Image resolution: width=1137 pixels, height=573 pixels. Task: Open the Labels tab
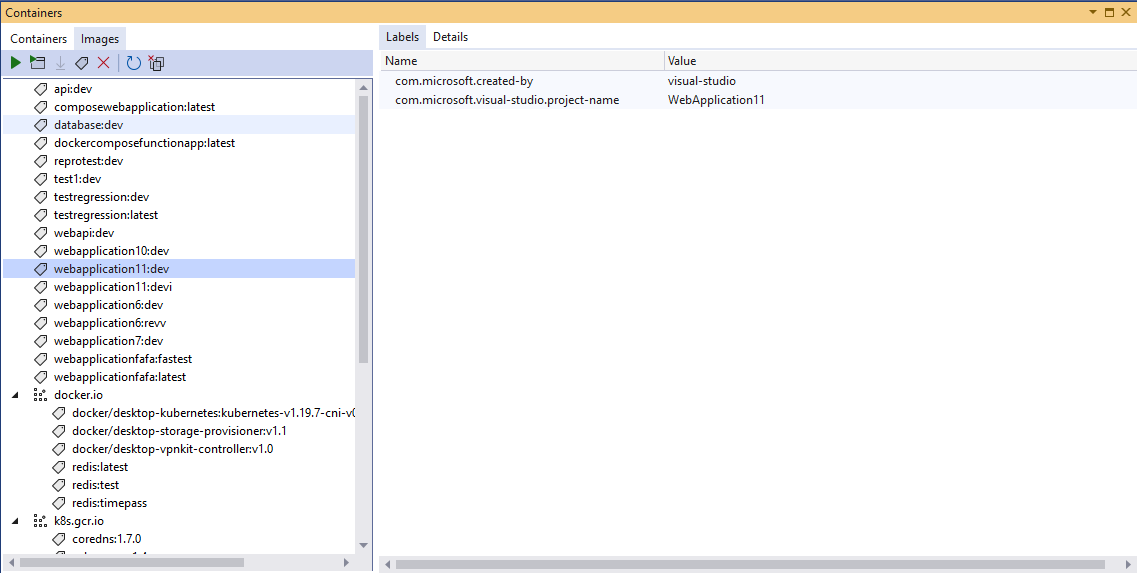point(402,37)
